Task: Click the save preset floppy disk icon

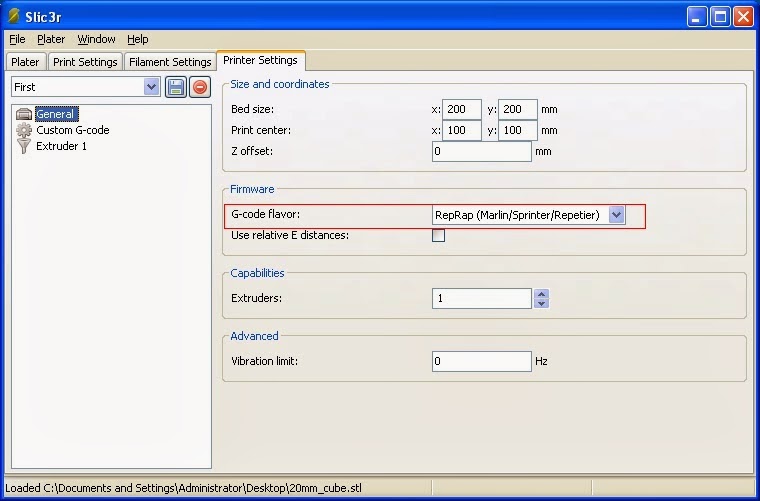Action: pyautogui.click(x=175, y=87)
